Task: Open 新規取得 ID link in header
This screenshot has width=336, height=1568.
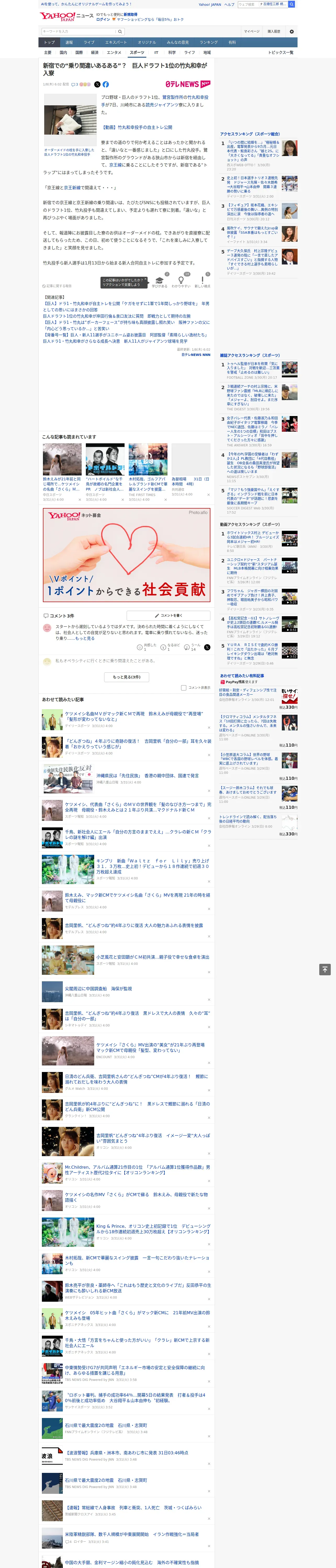Action: click(131, 14)
